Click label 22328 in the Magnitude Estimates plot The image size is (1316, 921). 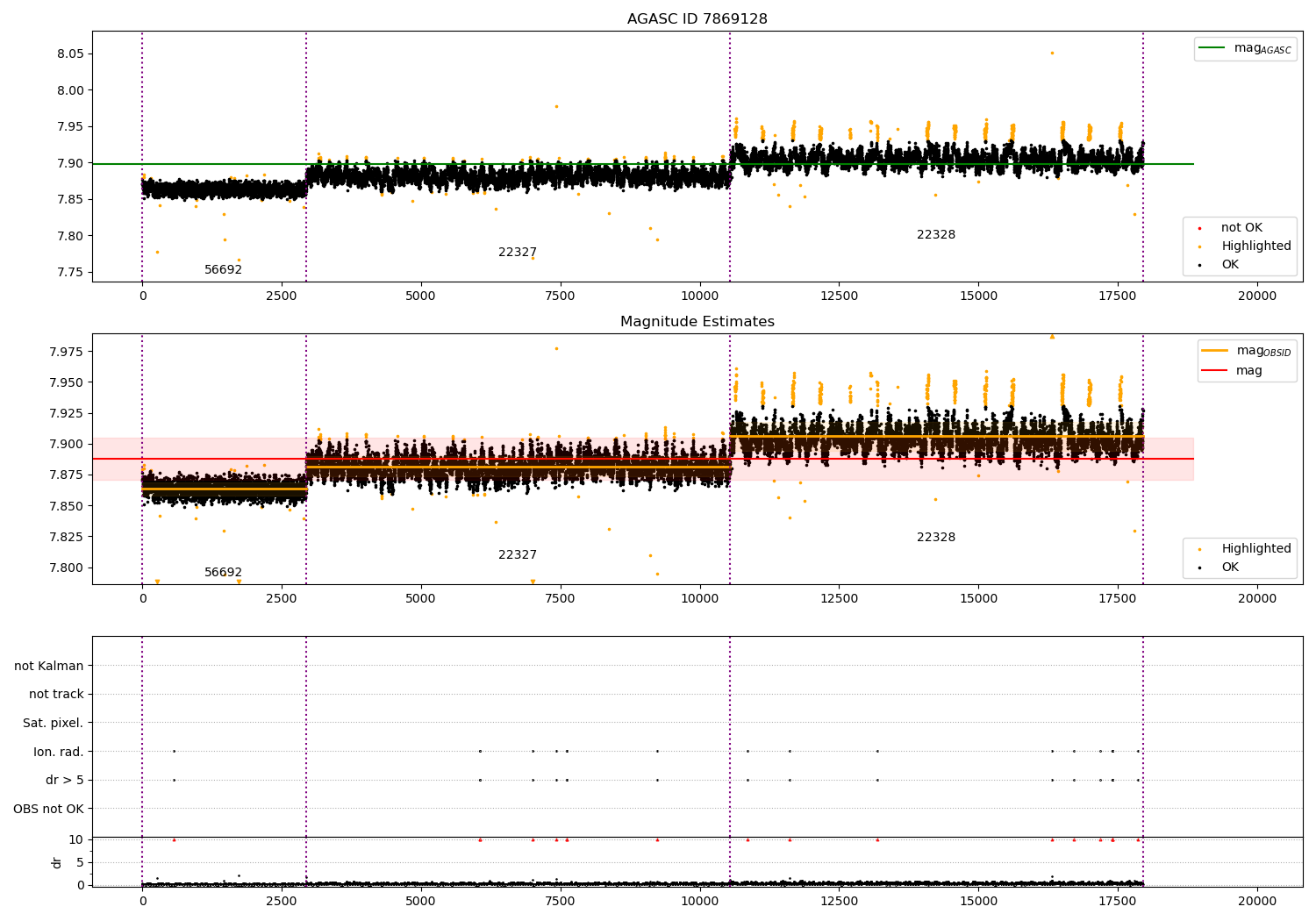[x=936, y=538]
